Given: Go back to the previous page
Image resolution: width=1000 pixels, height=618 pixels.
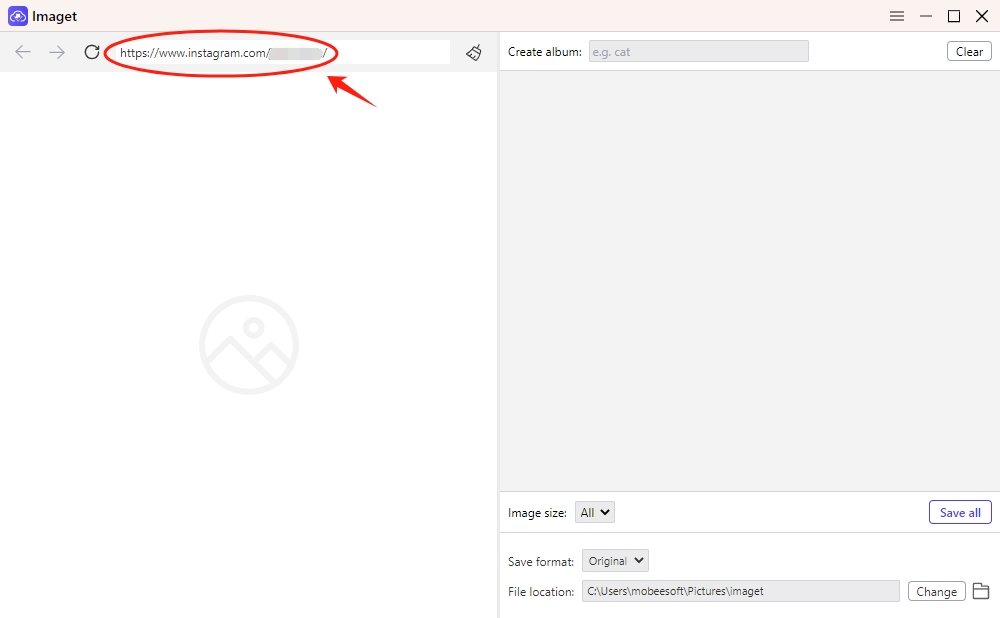Looking at the screenshot, I should pyautogui.click(x=23, y=52).
